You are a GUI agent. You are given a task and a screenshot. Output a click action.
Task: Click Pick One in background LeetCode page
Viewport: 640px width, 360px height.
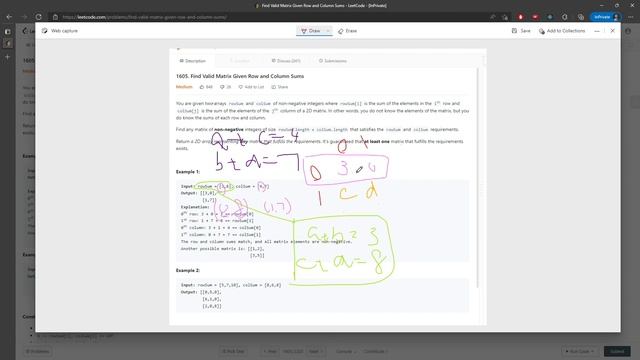pos(233,351)
